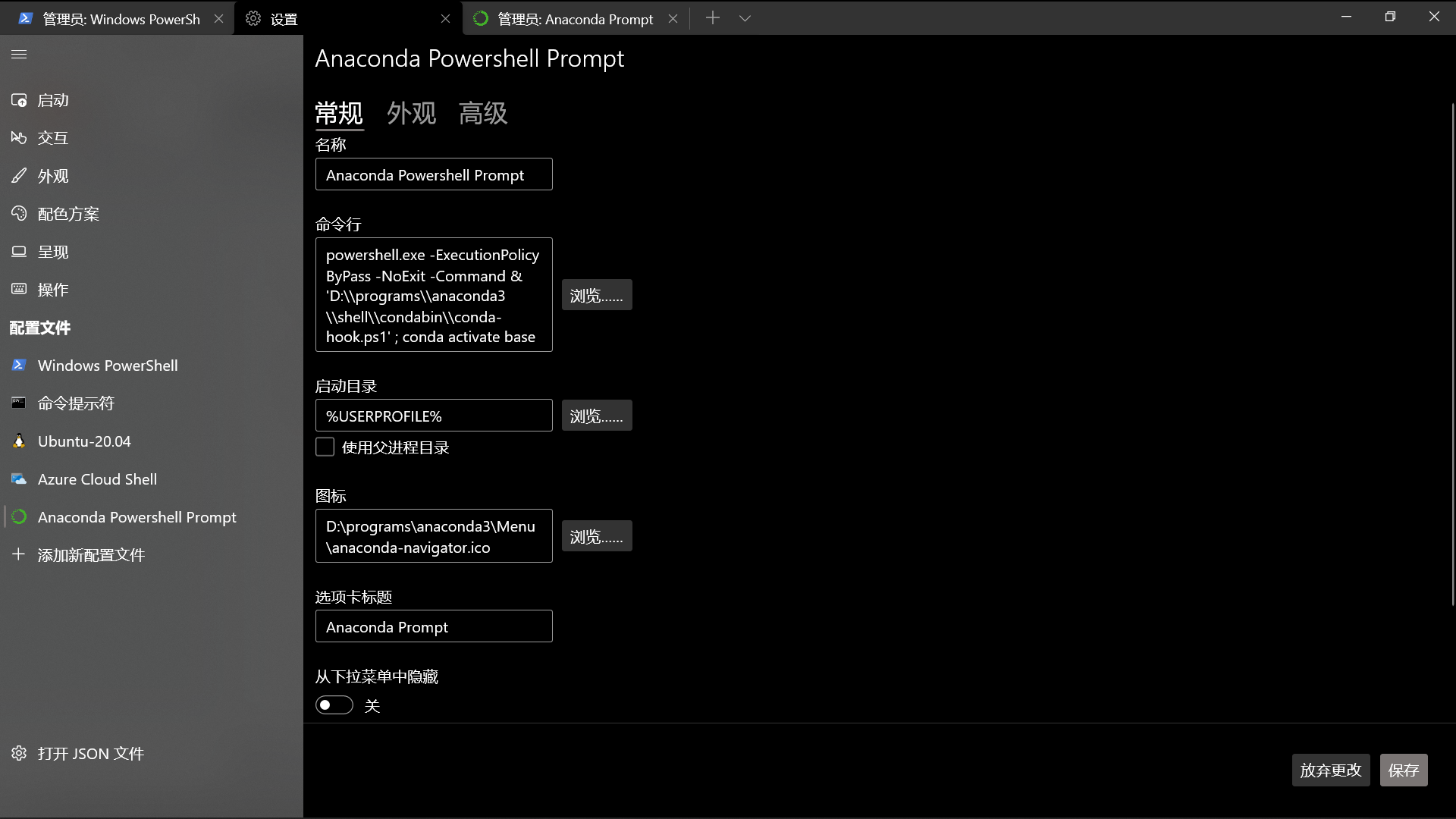Select the Azure Cloud Shell profile
This screenshot has height=819, width=1456.
point(97,479)
